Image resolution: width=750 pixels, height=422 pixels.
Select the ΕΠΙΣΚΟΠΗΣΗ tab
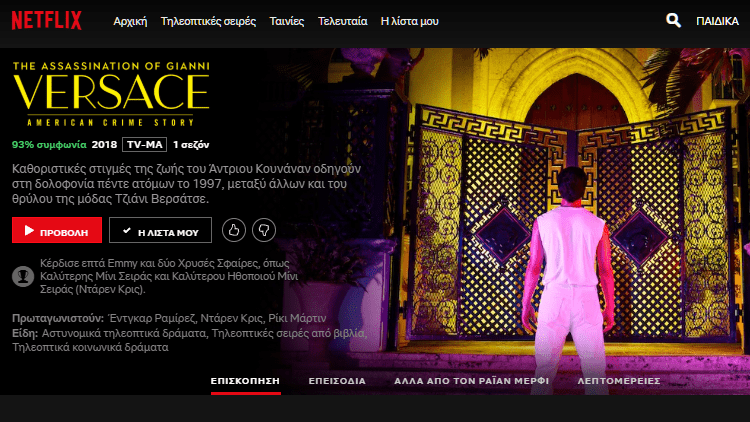245,381
